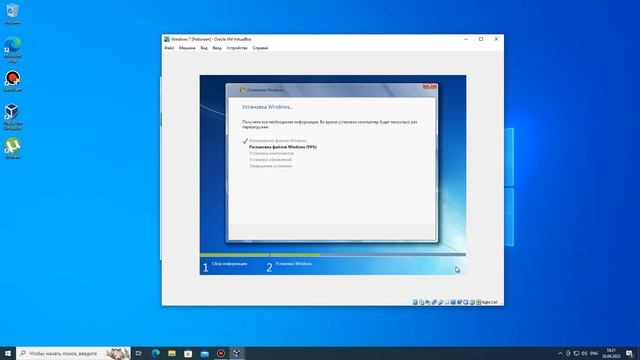Open the taskbar clock and calendar

pos(611,353)
